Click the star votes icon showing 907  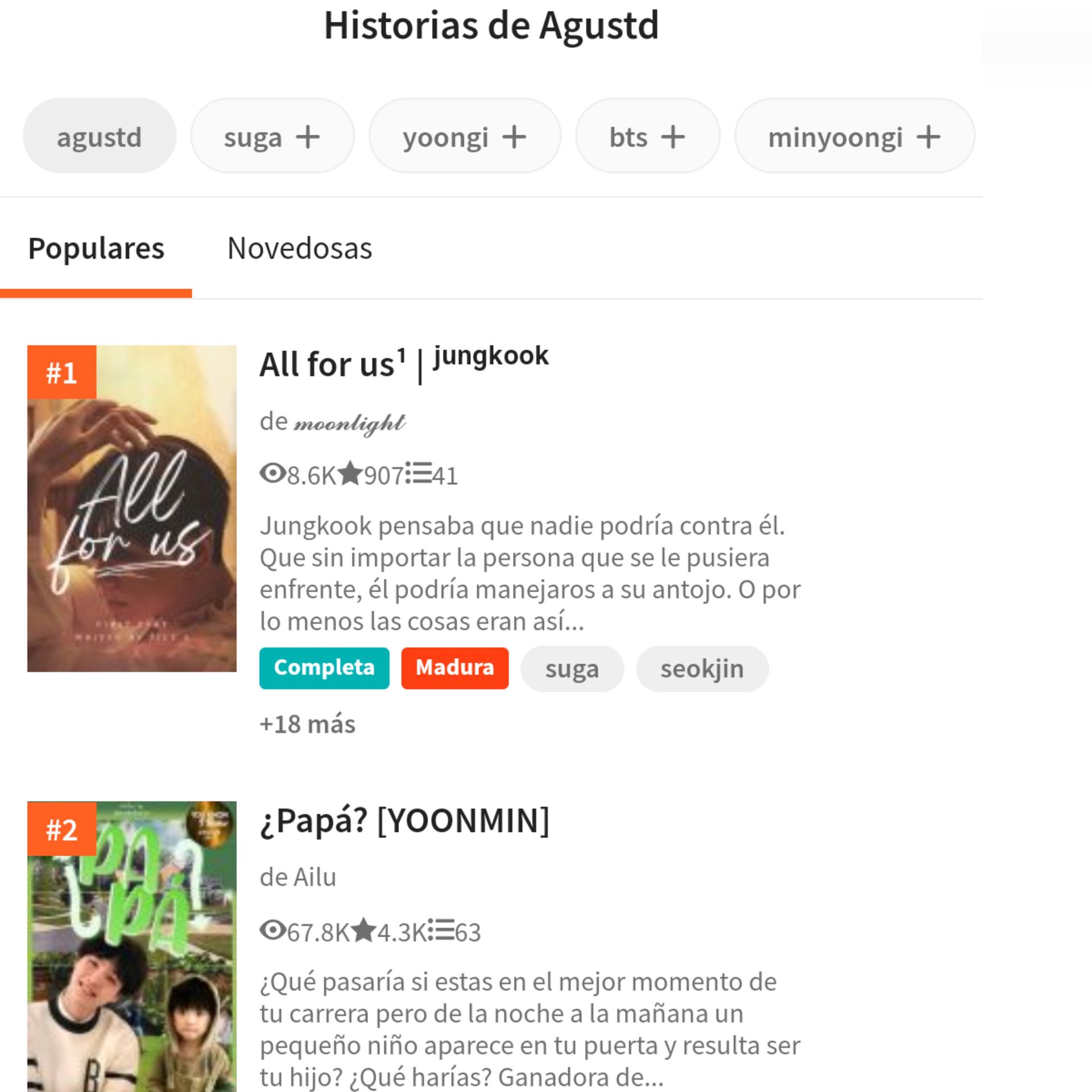[x=350, y=473]
